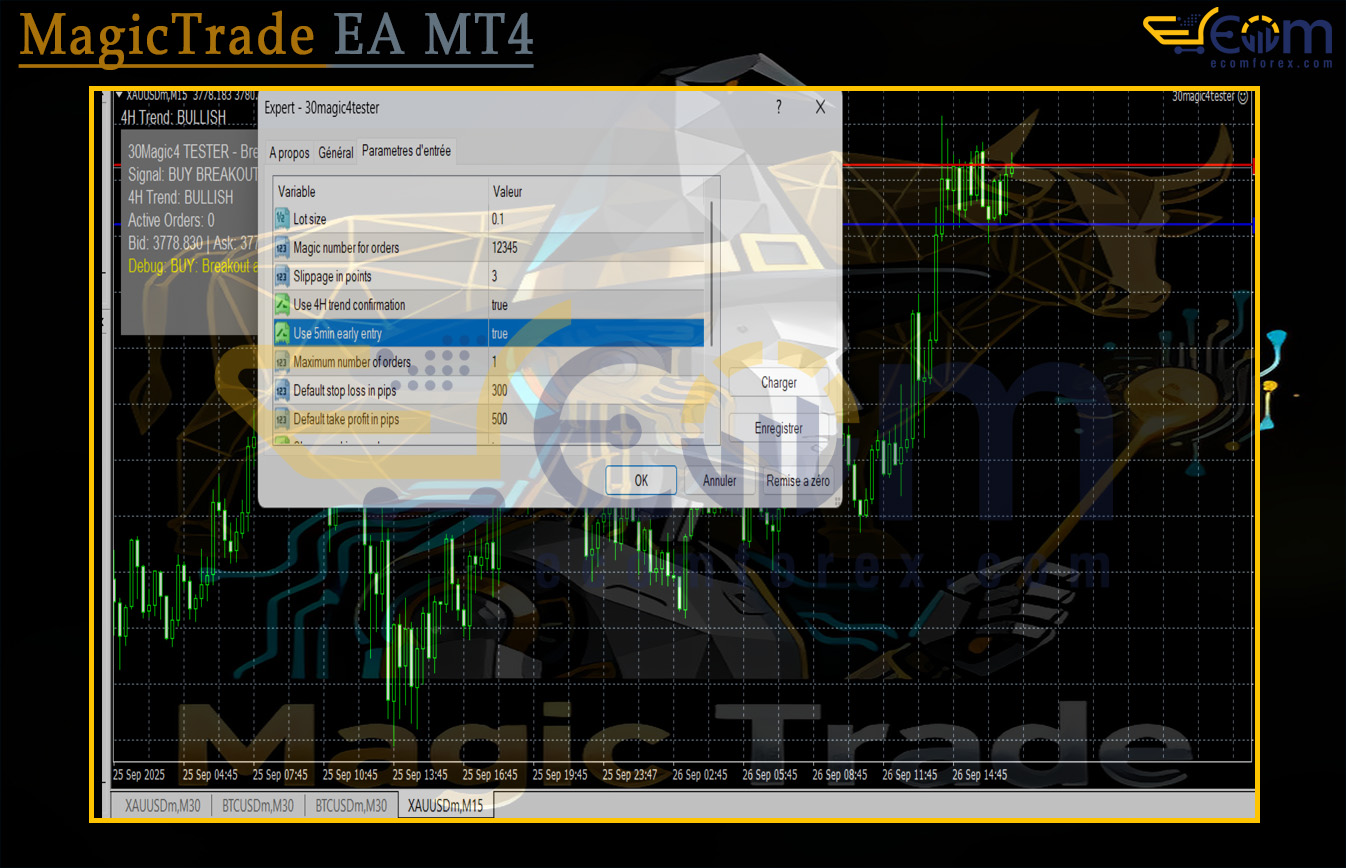
Task: Click the Enregistrer button to save settings
Action: tap(778, 428)
